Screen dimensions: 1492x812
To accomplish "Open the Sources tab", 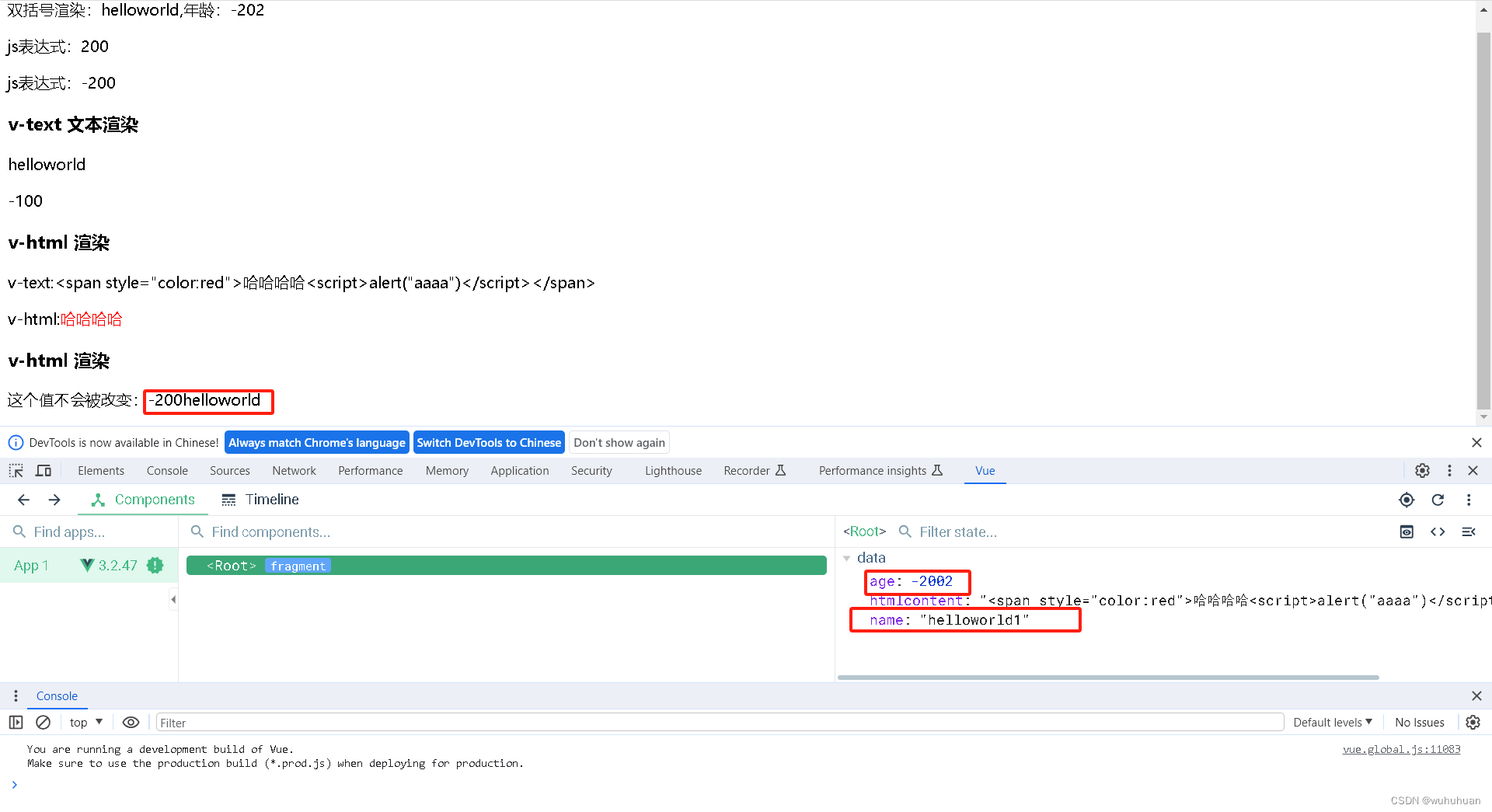I will 230,471.
